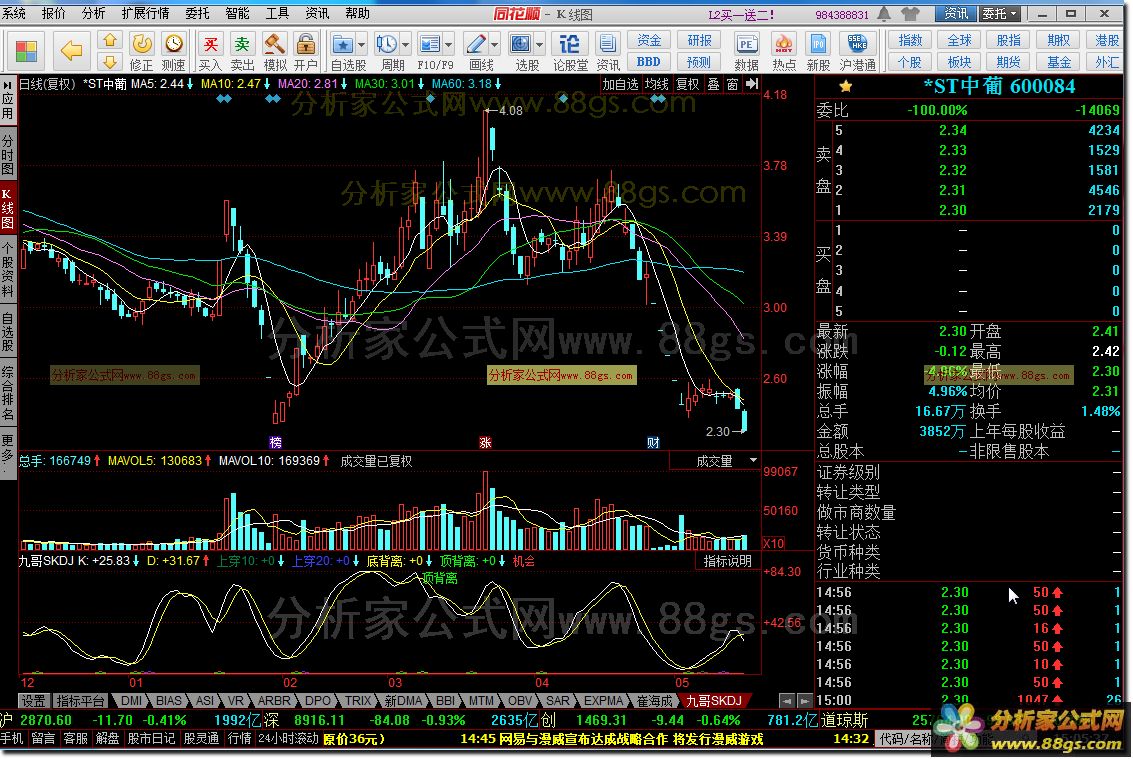Open the 成交量 indicator dropdown

click(753, 460)
